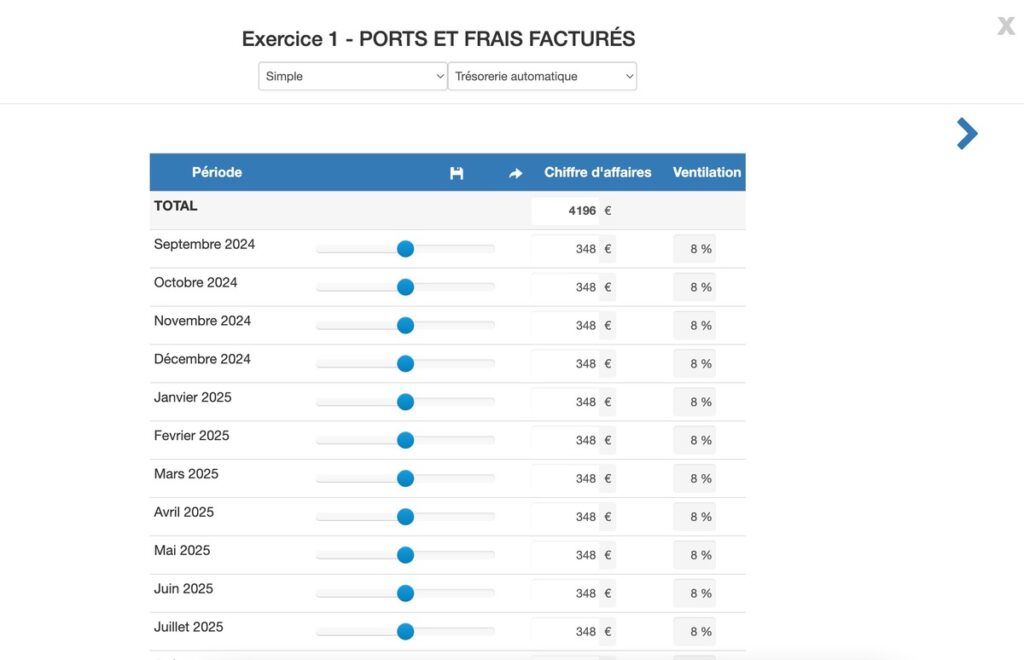Viewport: 1024px width, 660px height.
Task: Click the Période column header
Action: click(x=217, y=172)
